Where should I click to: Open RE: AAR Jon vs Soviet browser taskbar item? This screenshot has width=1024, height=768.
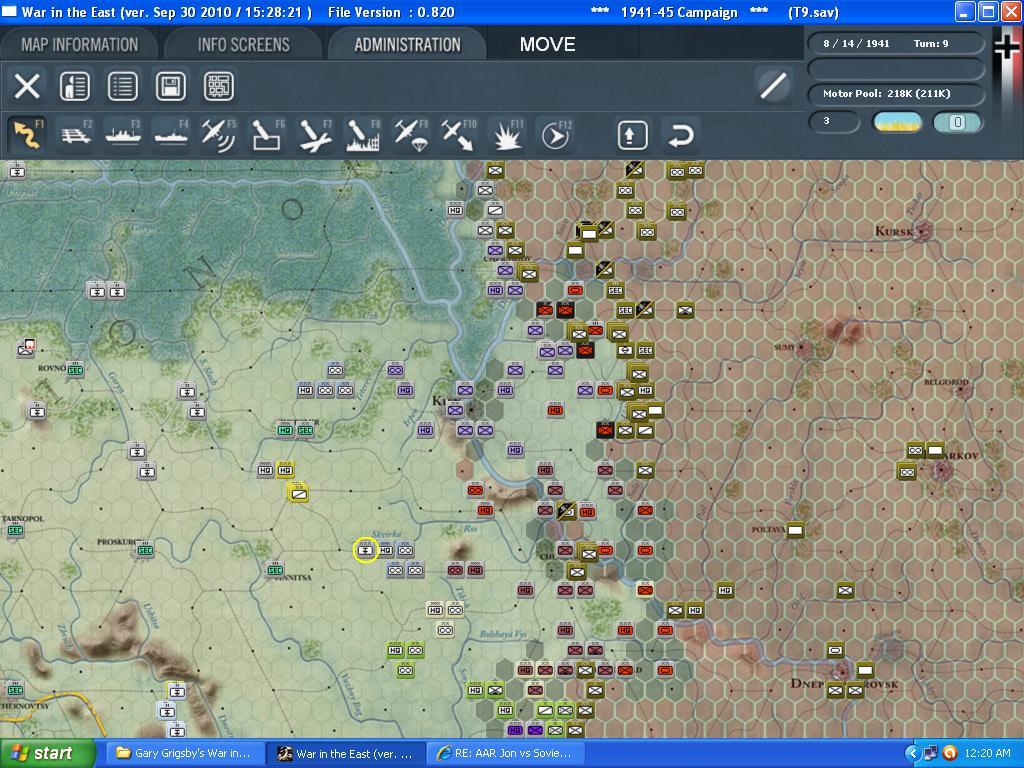click(506, 754)
